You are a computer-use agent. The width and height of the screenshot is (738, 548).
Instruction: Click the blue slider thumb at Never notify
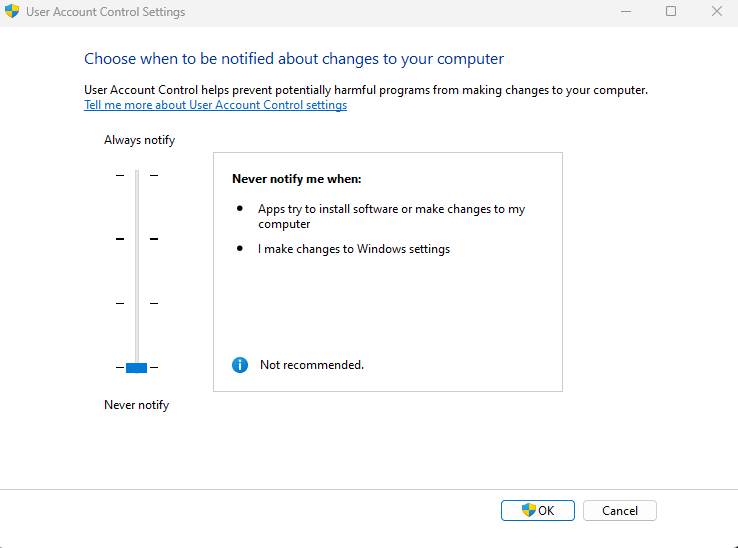(136, 368)
